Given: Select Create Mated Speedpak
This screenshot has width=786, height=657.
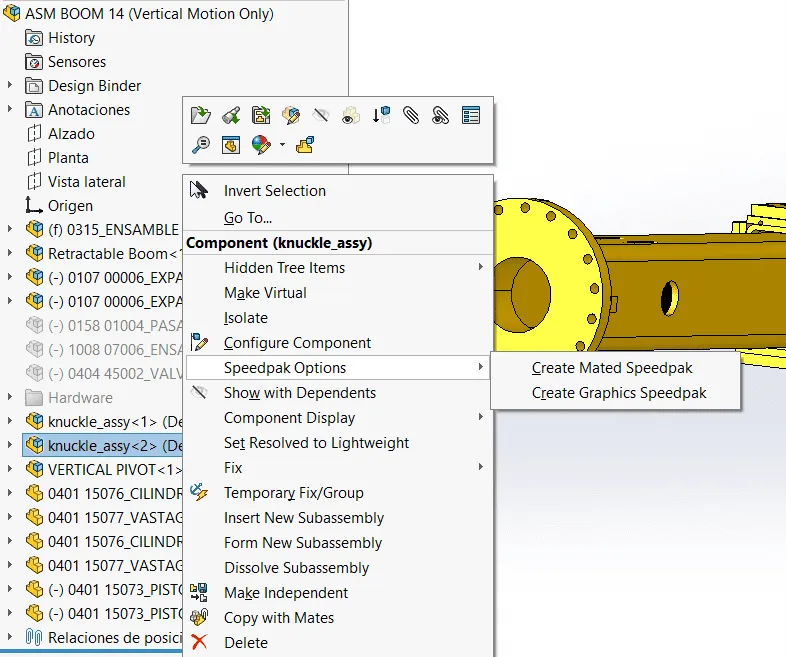Looking at the screenshot, I should (x=612, y=368).
